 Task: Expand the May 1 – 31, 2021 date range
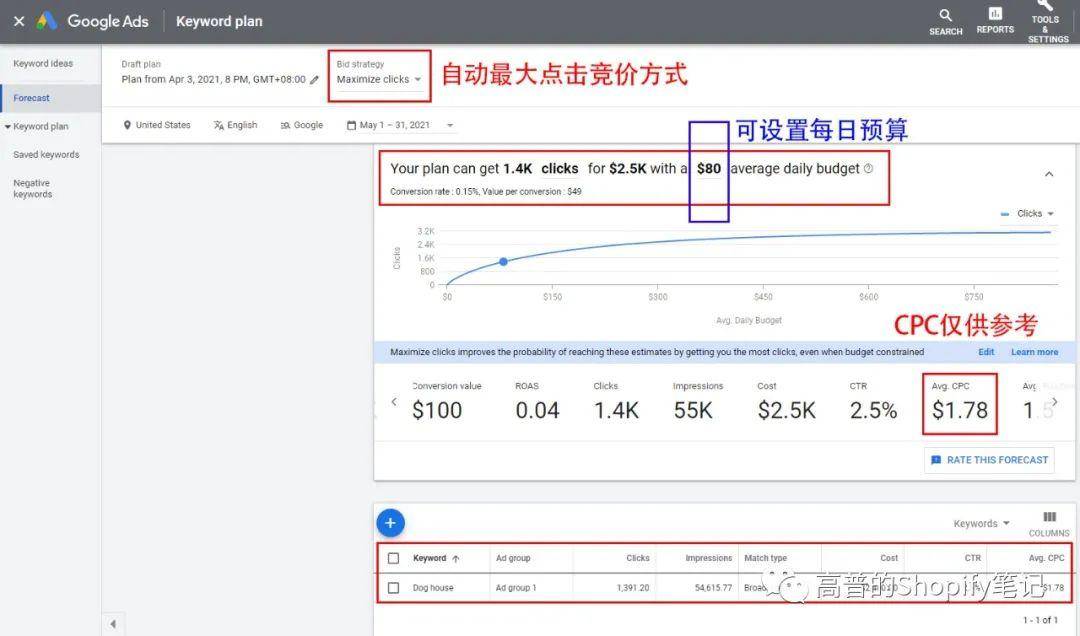(x=400, y=125)
